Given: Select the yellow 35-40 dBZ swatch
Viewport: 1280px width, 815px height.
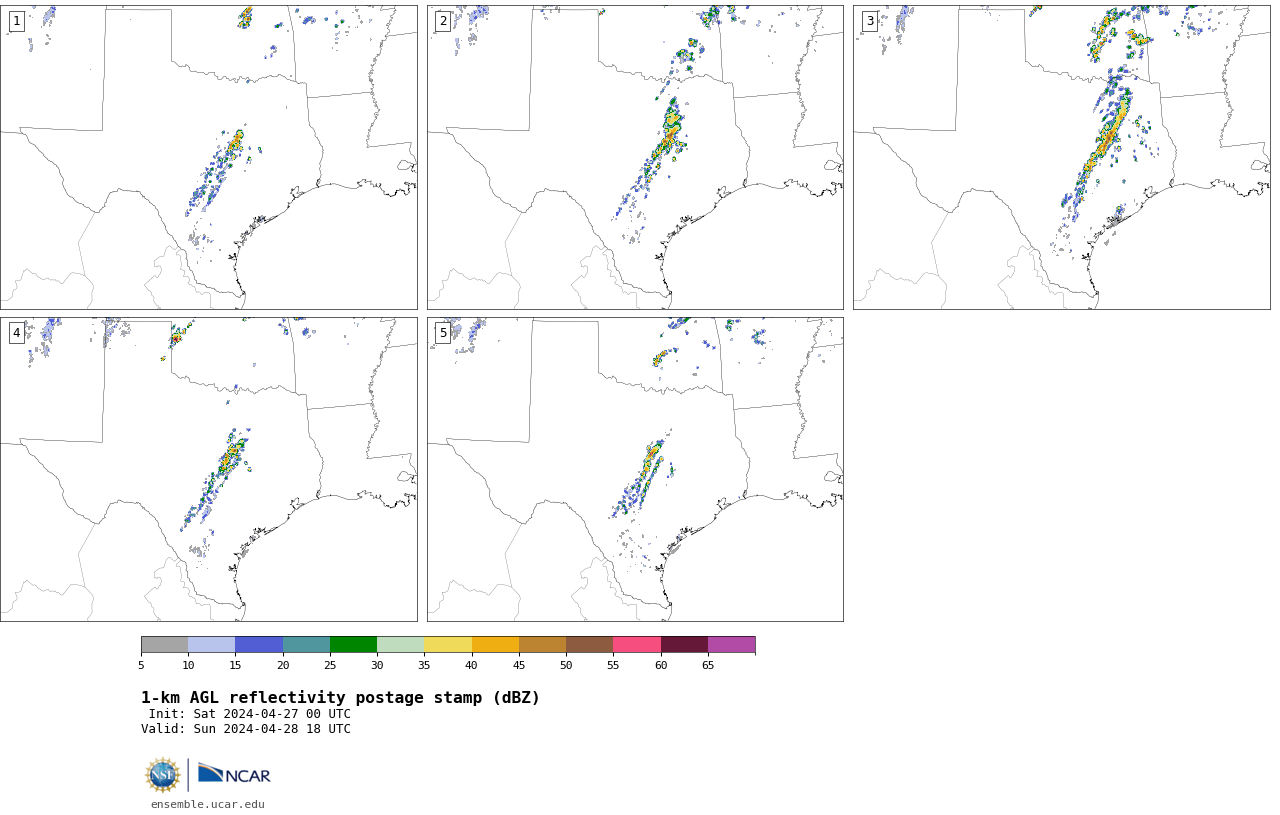Looking at the screenshot, I should click(x=448, y=644).
